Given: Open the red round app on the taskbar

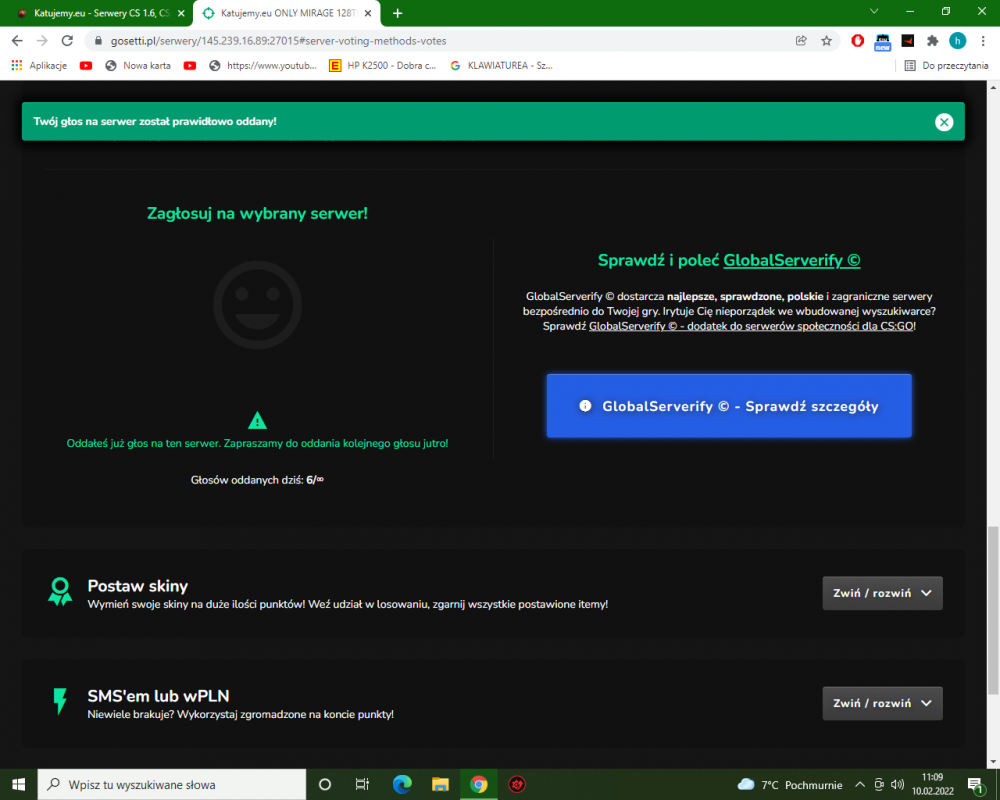Looking at the screenshot, I should tap(517, 785).
